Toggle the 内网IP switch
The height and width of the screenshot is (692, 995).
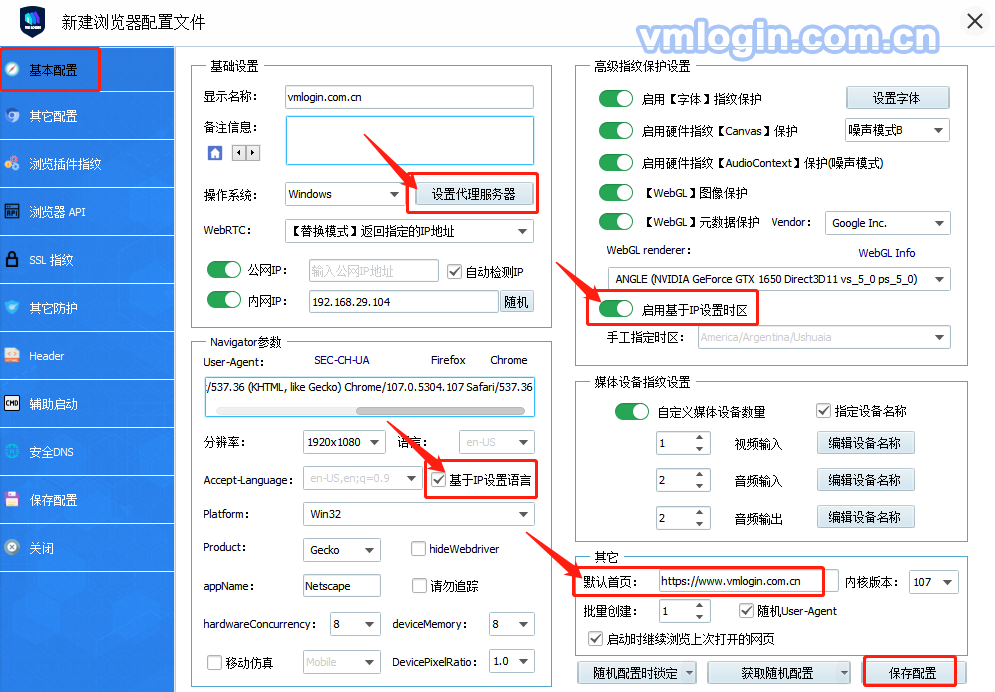pyautogui.click(x=224, y=299)
